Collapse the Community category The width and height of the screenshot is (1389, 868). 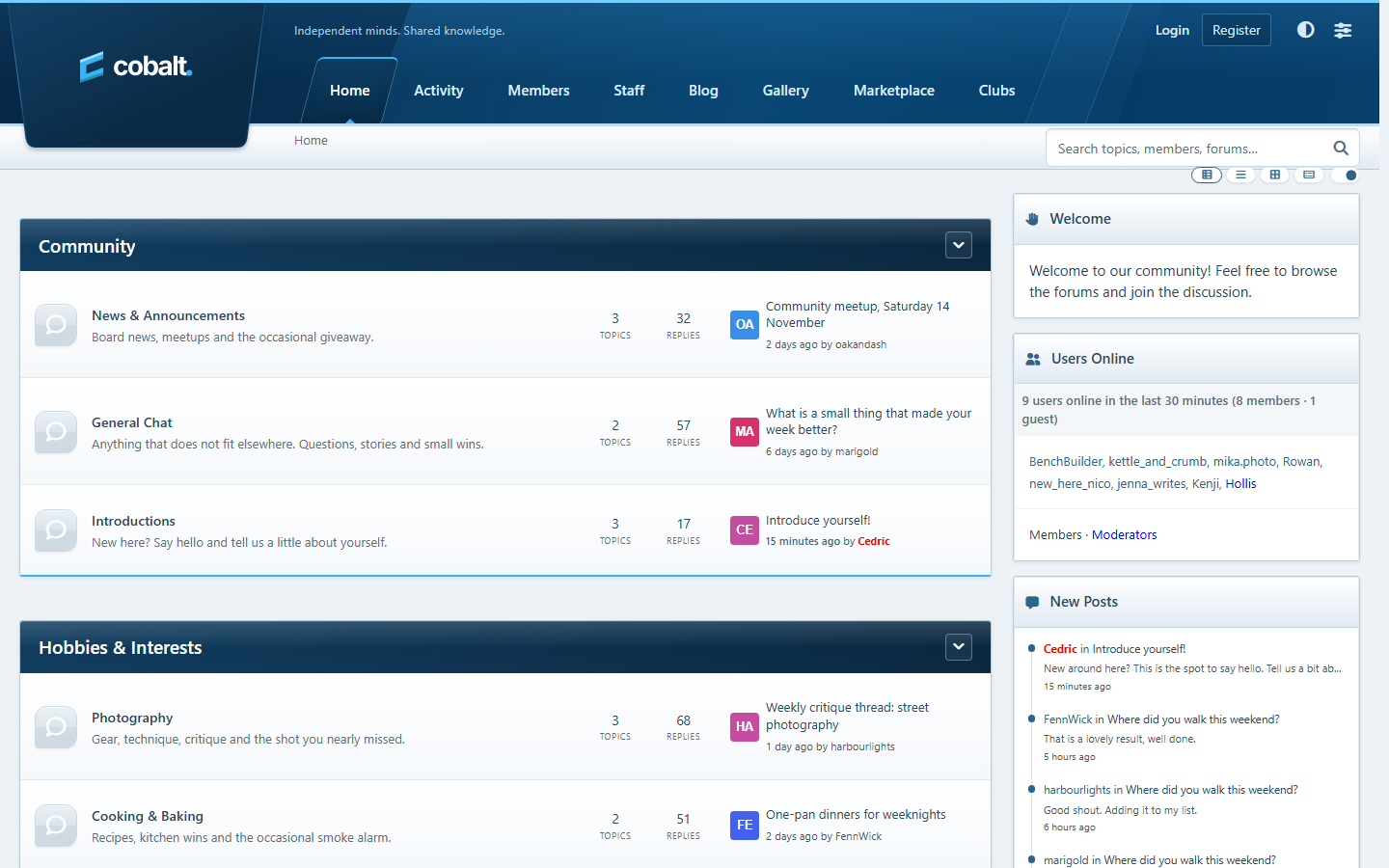[x=959, y=245]
